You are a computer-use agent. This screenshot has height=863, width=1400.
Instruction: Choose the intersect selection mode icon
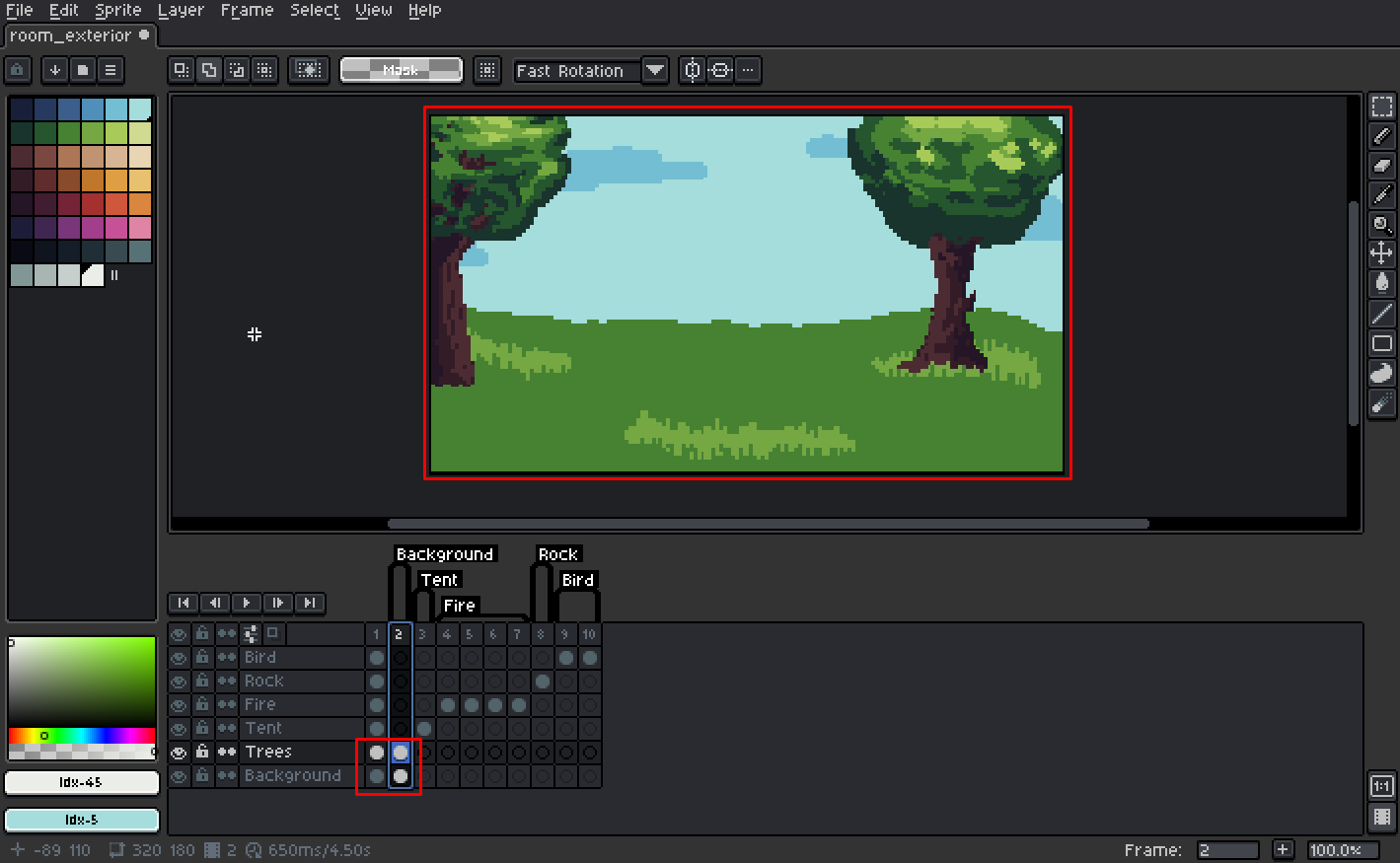pyautogui.click(x=263, y=70)
